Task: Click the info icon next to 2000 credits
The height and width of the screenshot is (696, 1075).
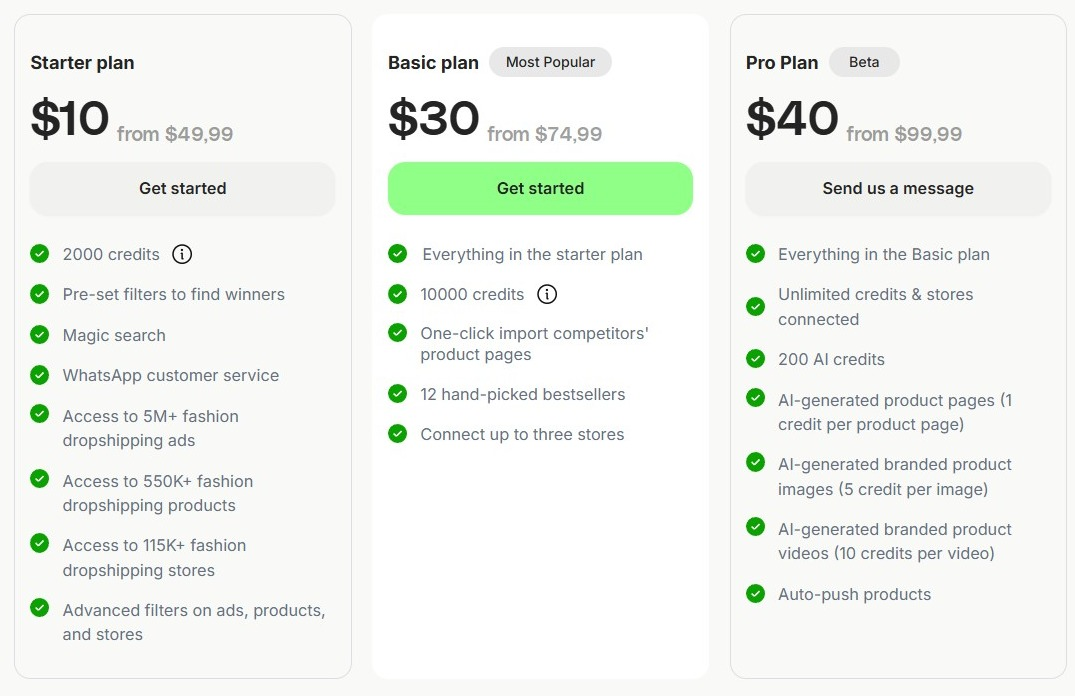Action: click(x=182, y=254)
